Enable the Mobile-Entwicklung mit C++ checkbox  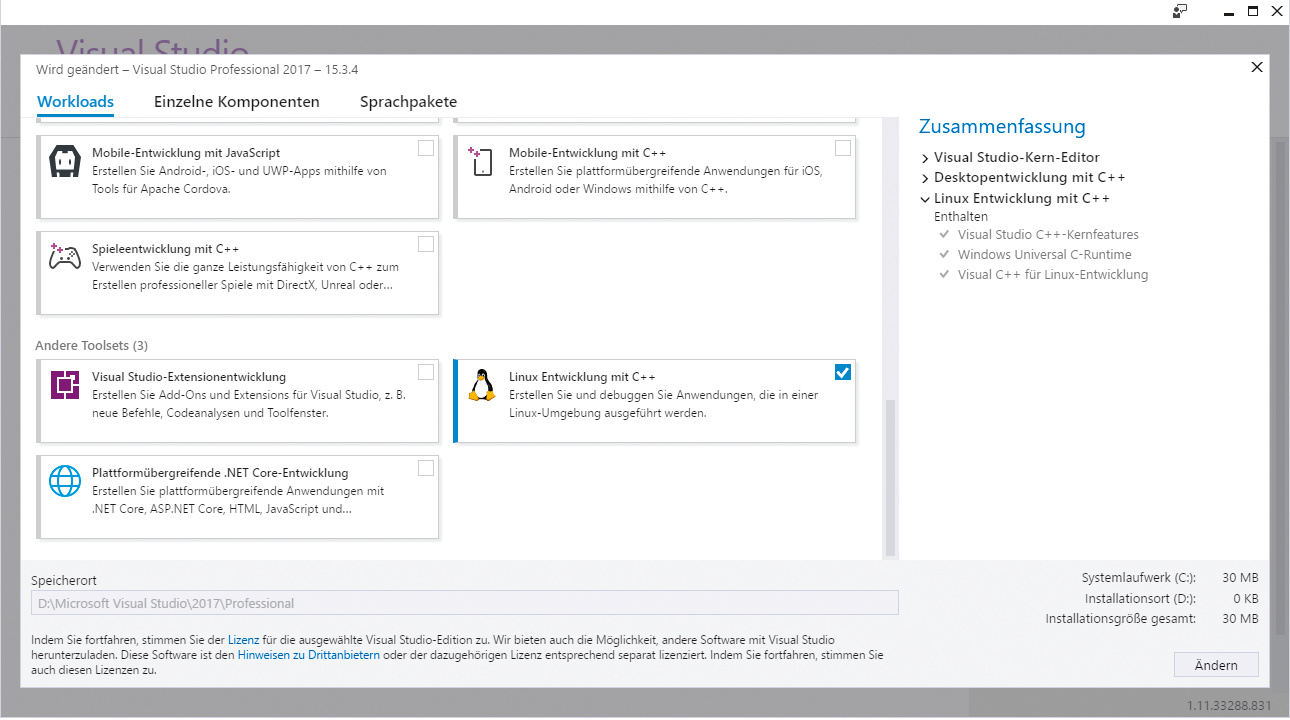tap(843, 148)
